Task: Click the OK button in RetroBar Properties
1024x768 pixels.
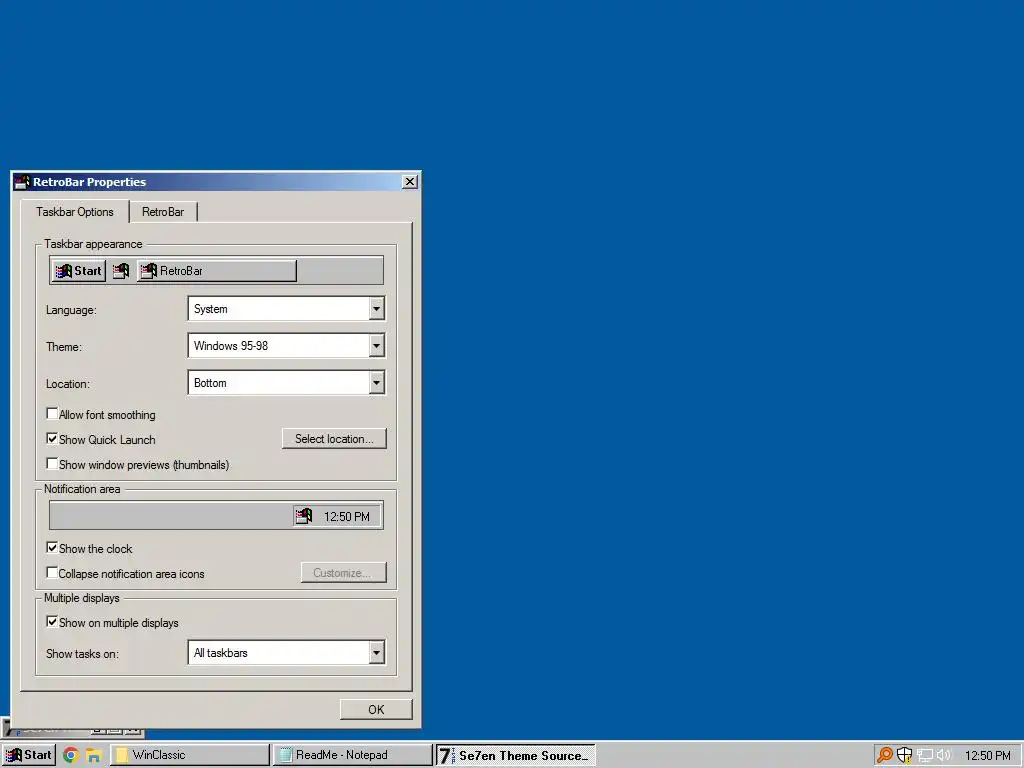Action: (376, 709)
